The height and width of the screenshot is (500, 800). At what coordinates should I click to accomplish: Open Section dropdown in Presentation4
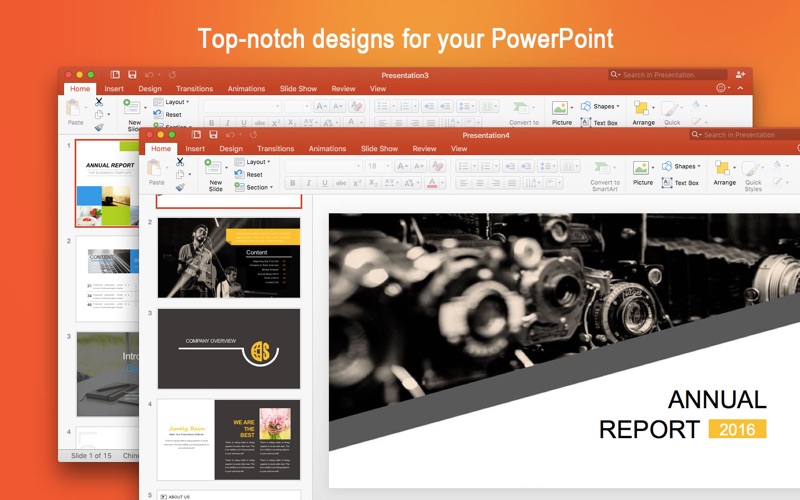pyautogui.click(x=254, y=187)
